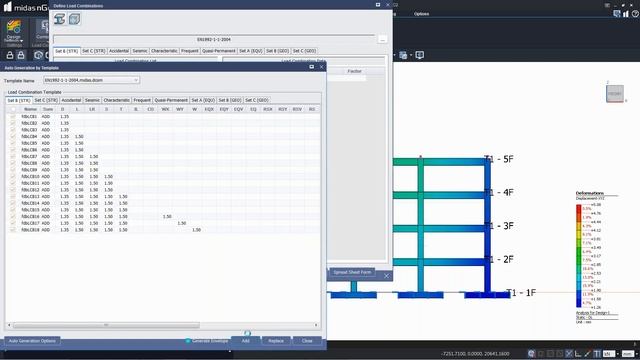Toggle the checkbox for row LCB7
The width and height of the screenshot is (640, 360).
click(13, 156)
